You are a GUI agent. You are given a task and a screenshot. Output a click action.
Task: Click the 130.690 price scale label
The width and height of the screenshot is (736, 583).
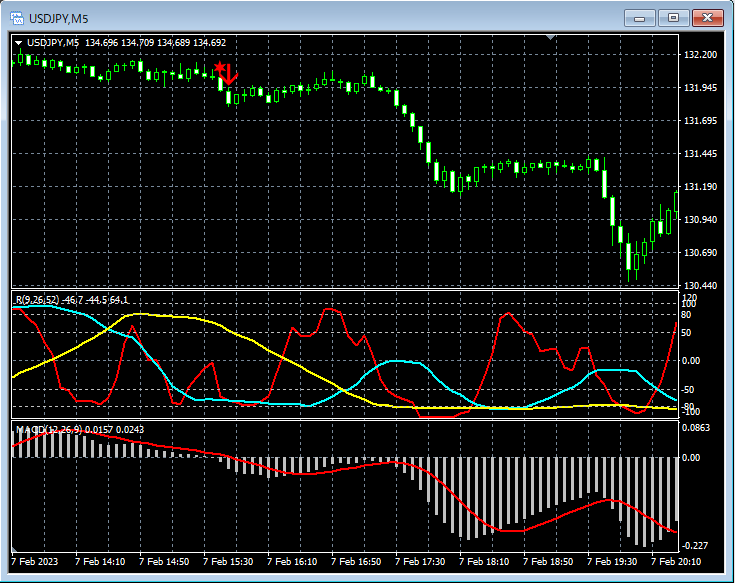[699, 253]
